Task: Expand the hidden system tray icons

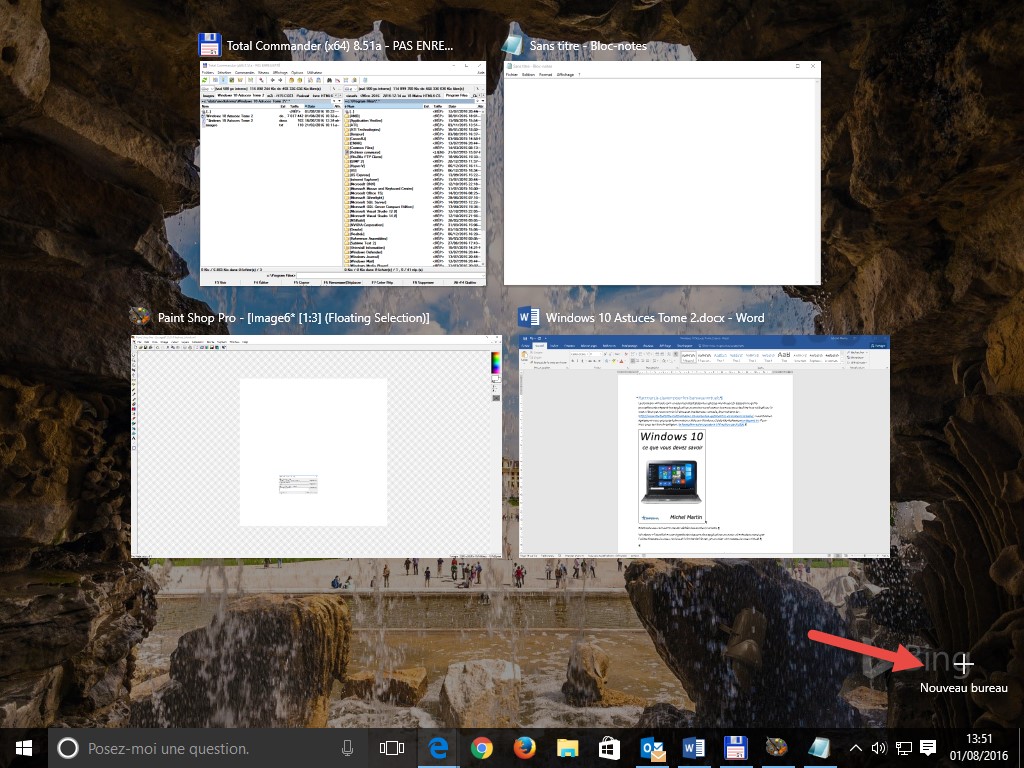Action: pyautogui.click(x=856, y=747)
